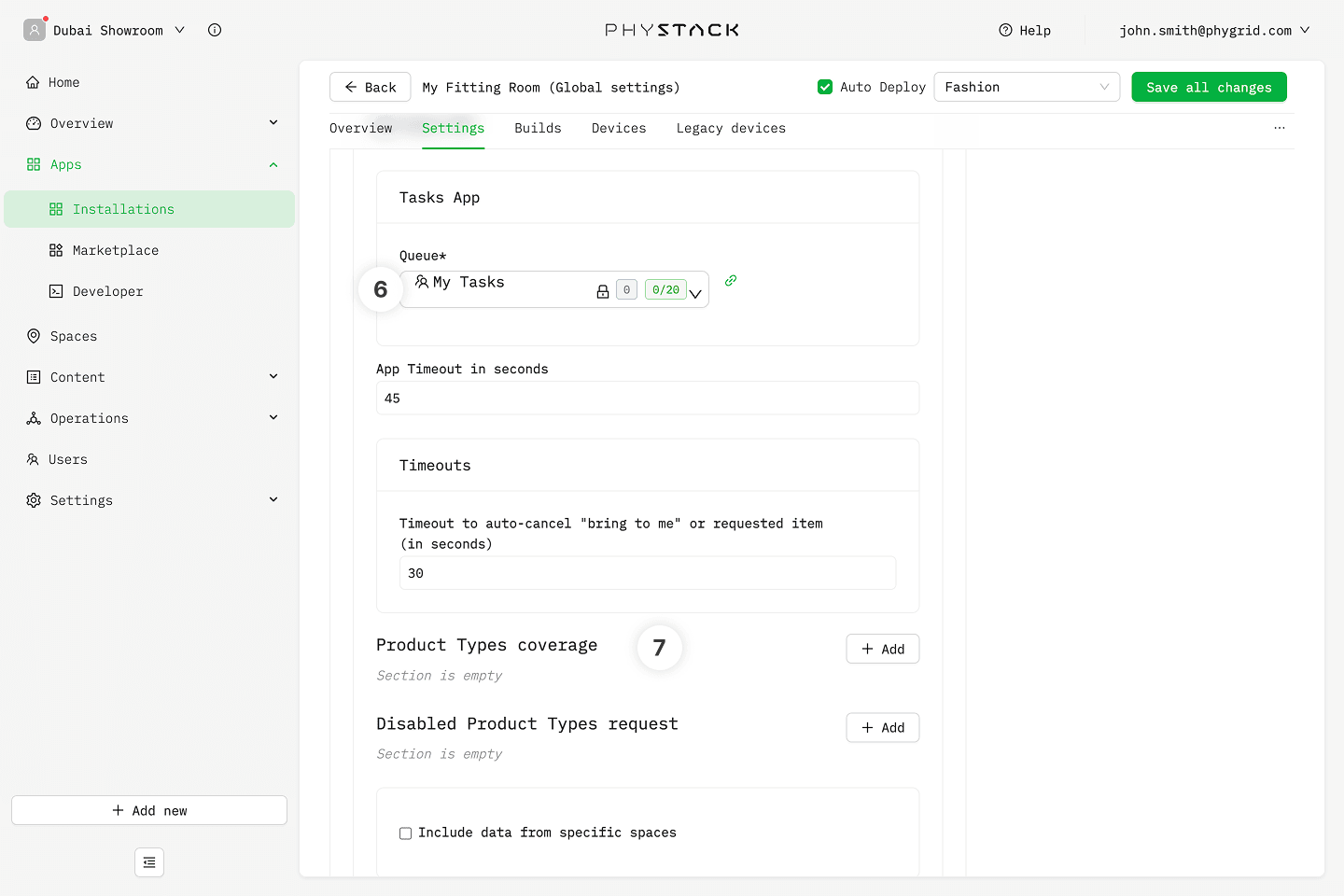Click the Content list icon

pyautogui.click(x=34, y=377)
